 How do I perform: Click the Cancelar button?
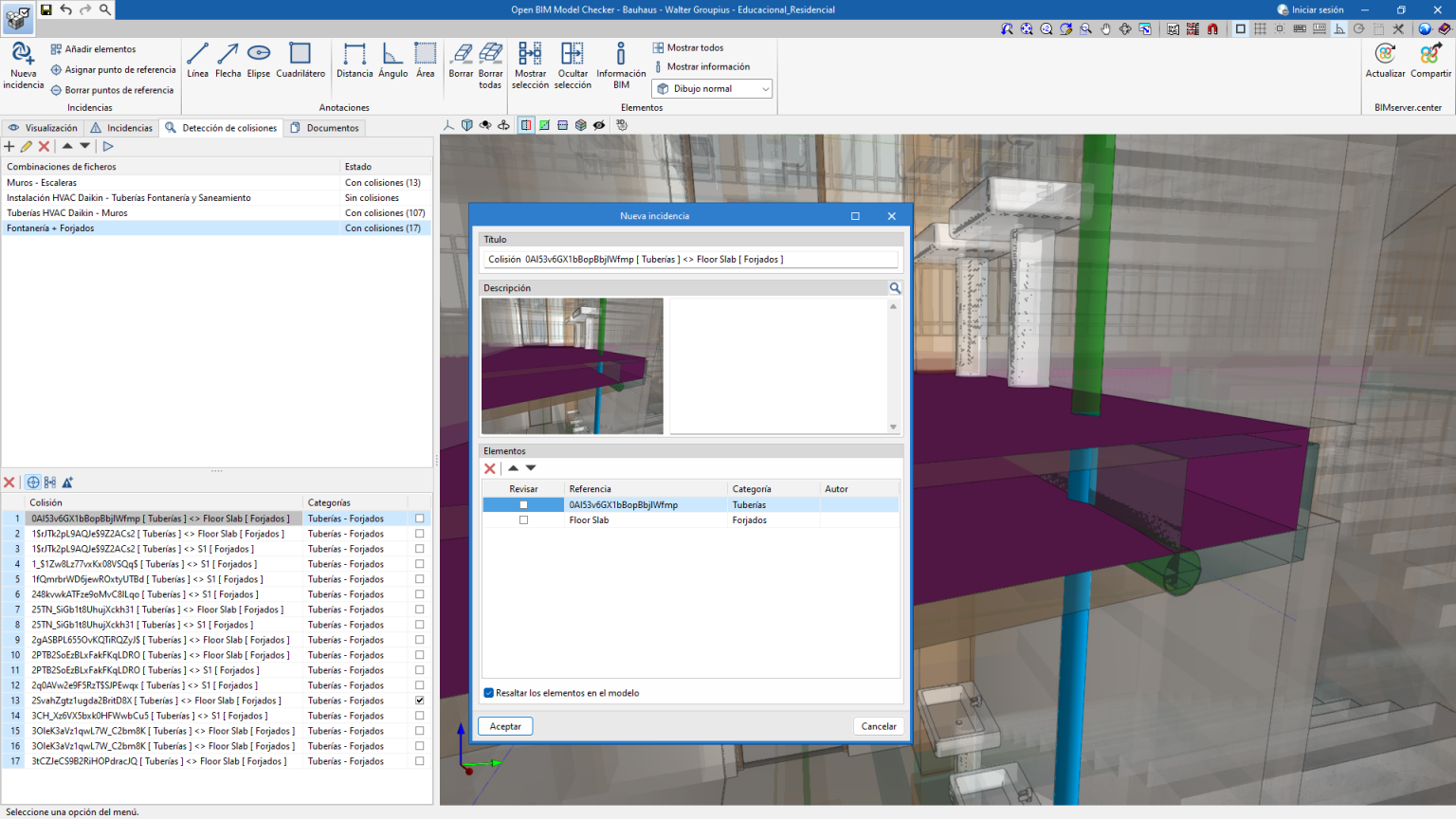coord(879,726)
